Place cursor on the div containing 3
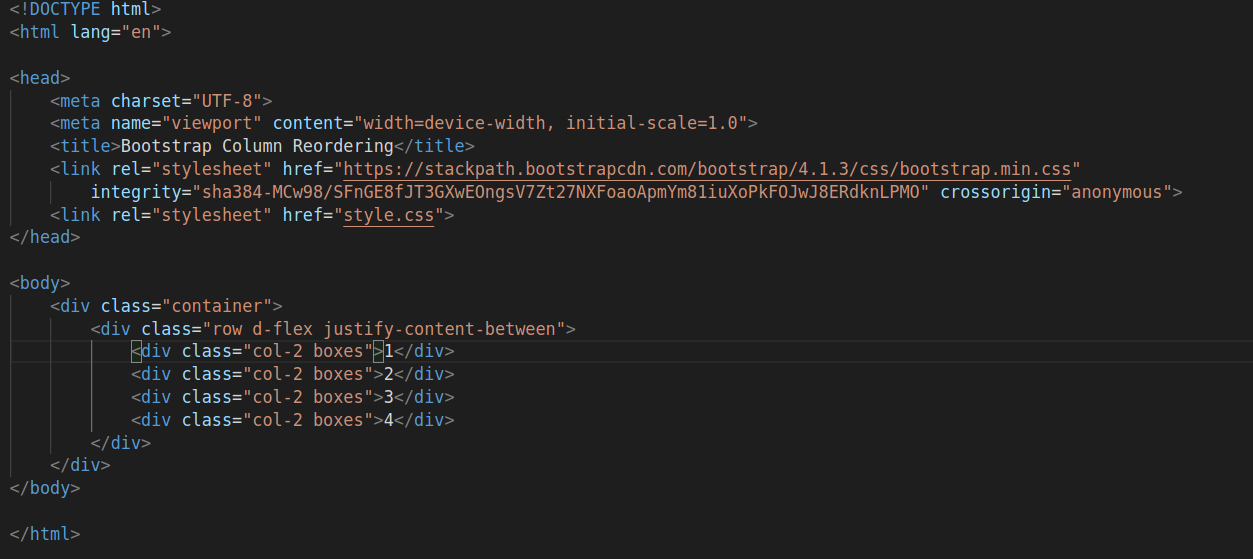This screenshot has width=1253, height=559. pos(292,398)
